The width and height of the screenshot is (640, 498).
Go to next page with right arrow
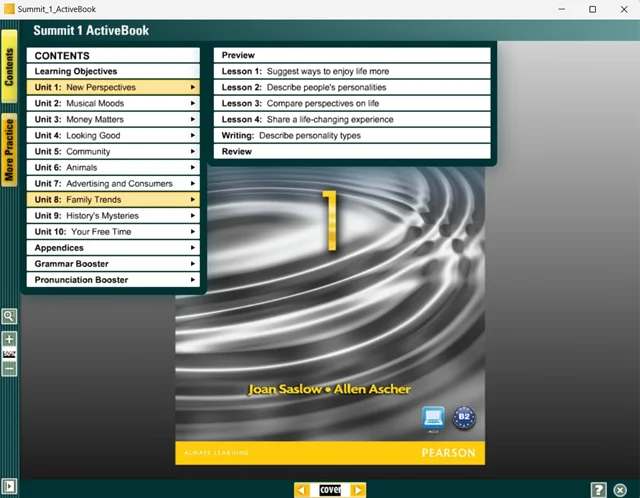[x=358, y=490]
